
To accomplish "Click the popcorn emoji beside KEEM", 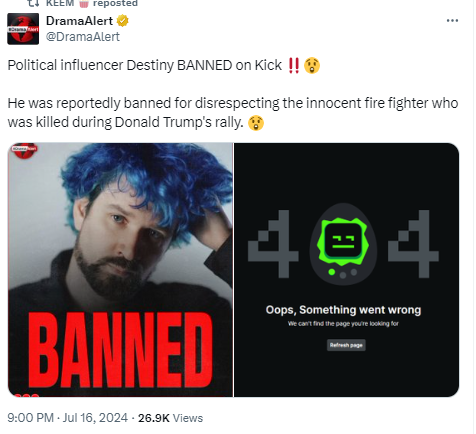I will [x=84, y=3].
